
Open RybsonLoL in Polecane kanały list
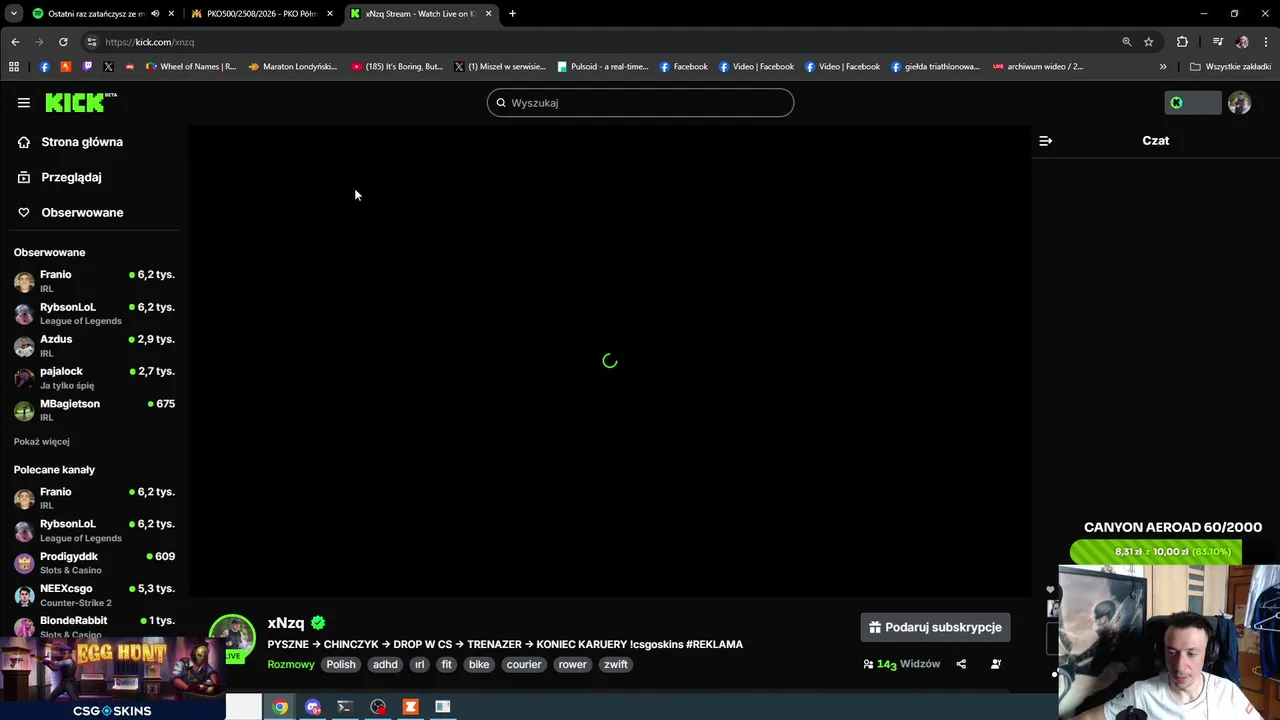tap(94, 530)
